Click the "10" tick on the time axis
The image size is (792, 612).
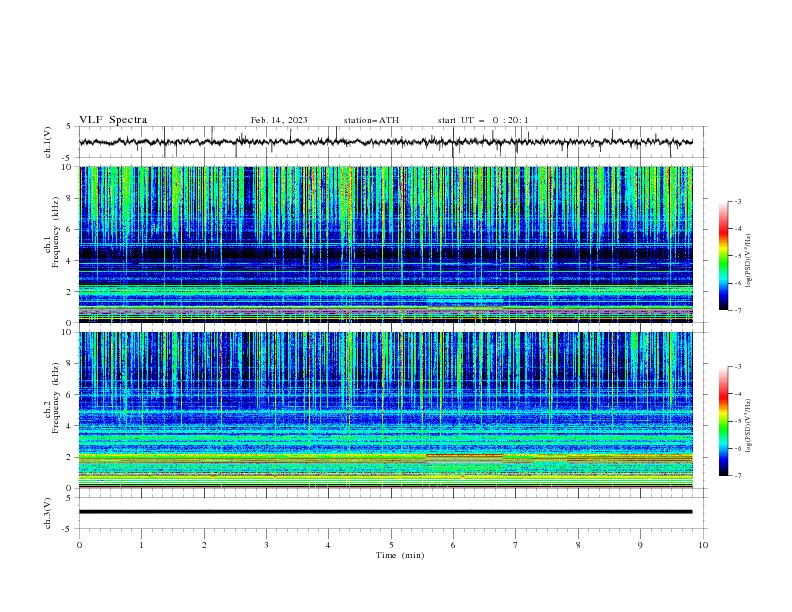[x=703, y=545]
